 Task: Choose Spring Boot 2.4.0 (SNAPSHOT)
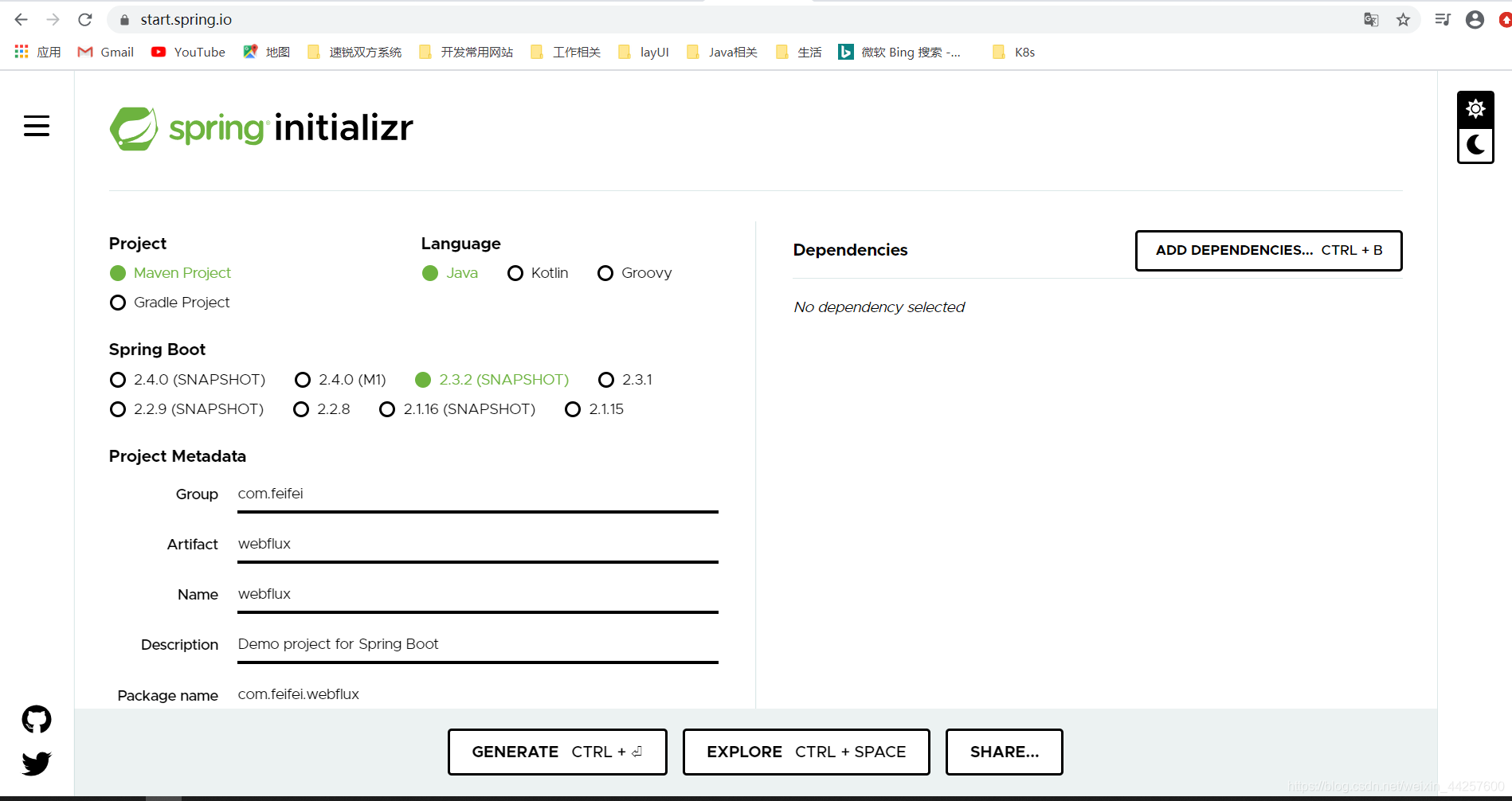click(x=187, y=380)
